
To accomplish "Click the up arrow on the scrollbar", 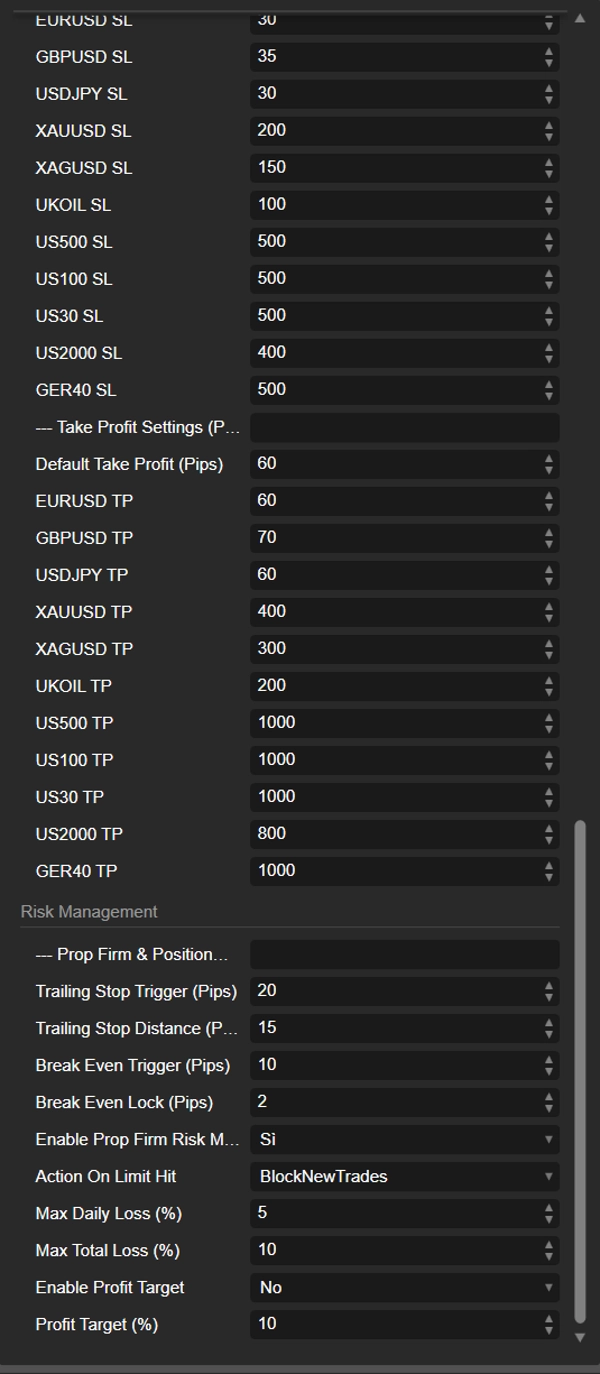I will pyautogui.click(x=581, y=16).
